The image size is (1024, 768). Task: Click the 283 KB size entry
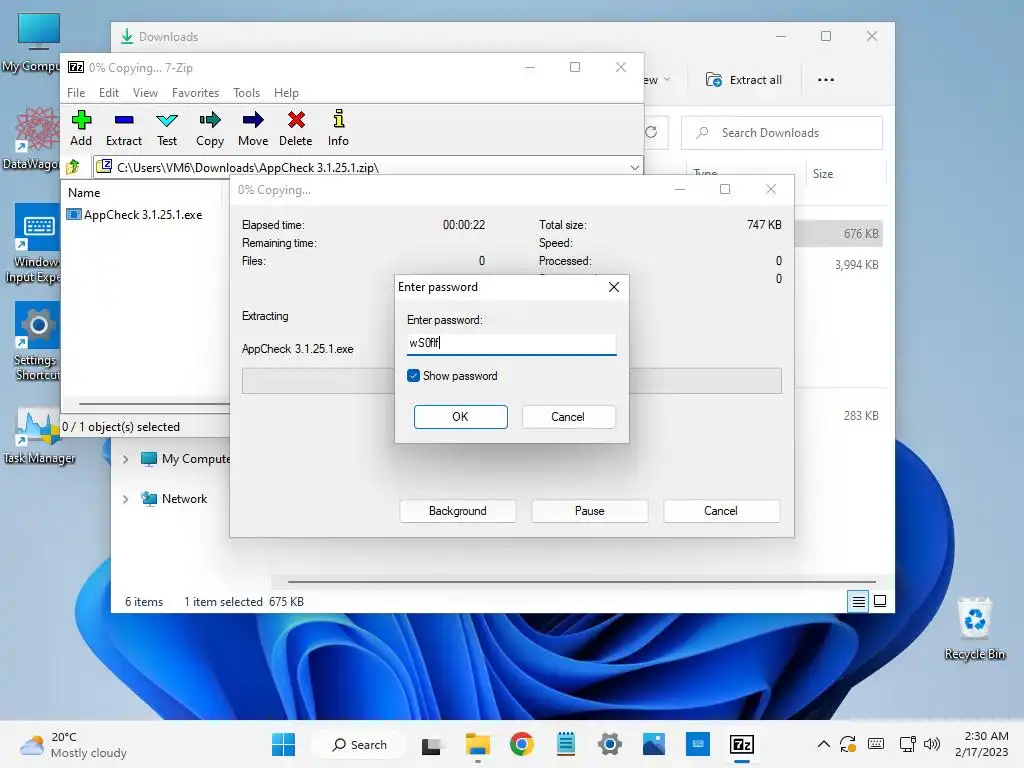[861, 415]
